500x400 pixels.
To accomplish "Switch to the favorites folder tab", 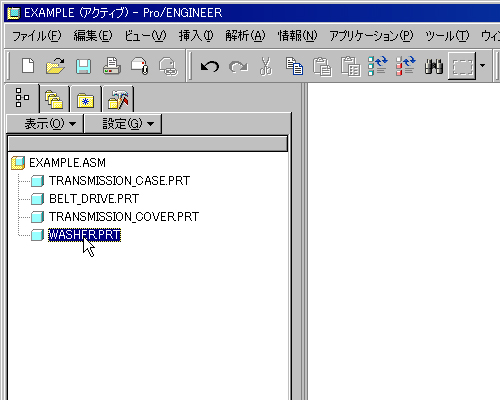I will (85, 99).
